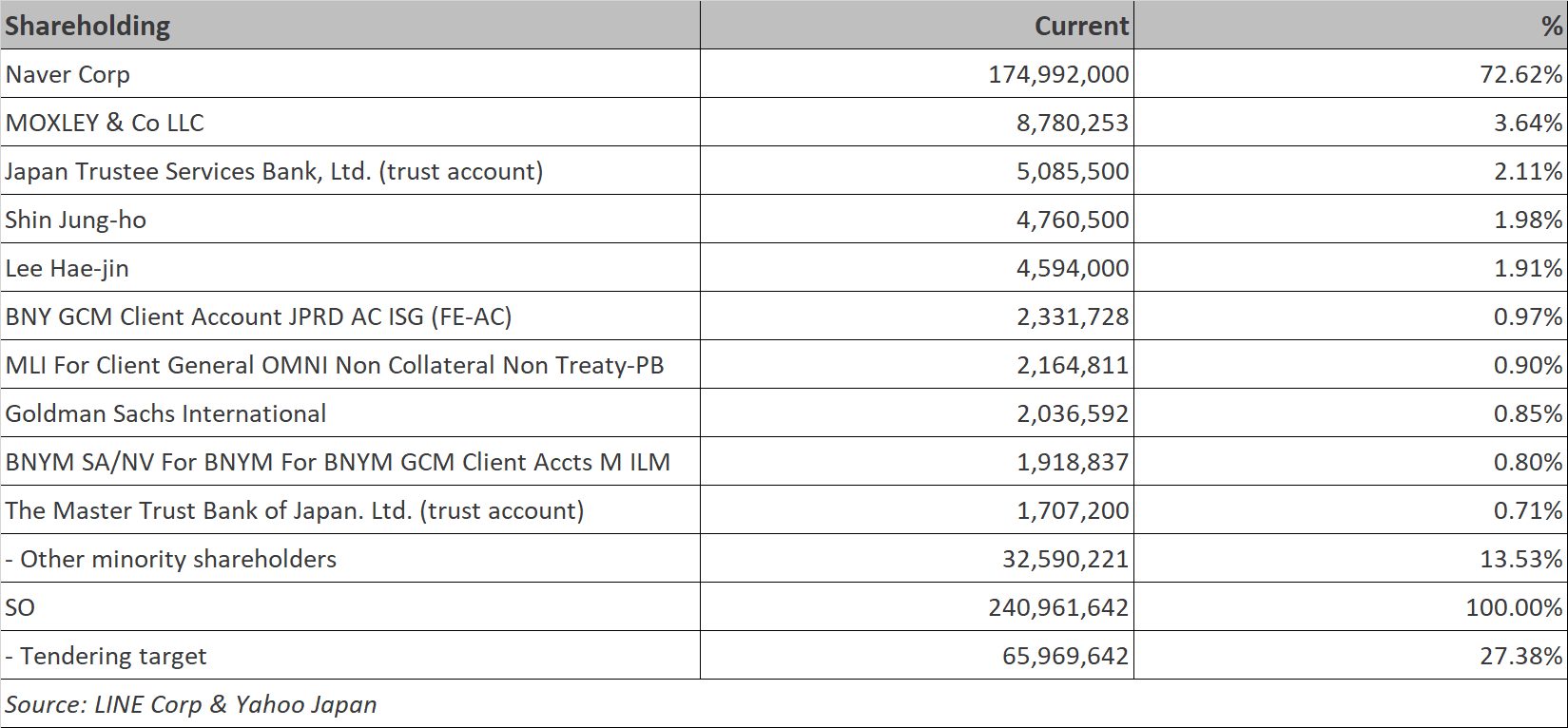Click the Current column header
The height and width of the screenshot is (728, 1568).
1081,26
